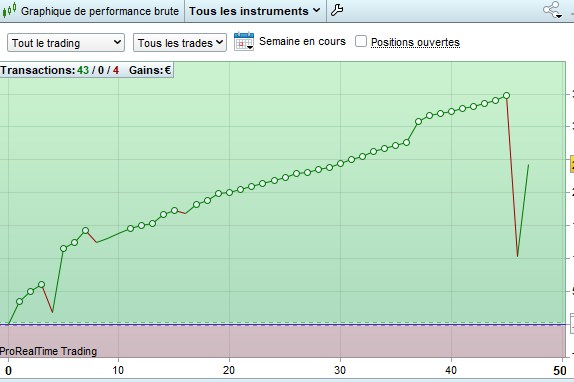Click the ProRealTime Trading label
Screen dimensions: 574x382
pyautogui.click(x=48, y=351)
